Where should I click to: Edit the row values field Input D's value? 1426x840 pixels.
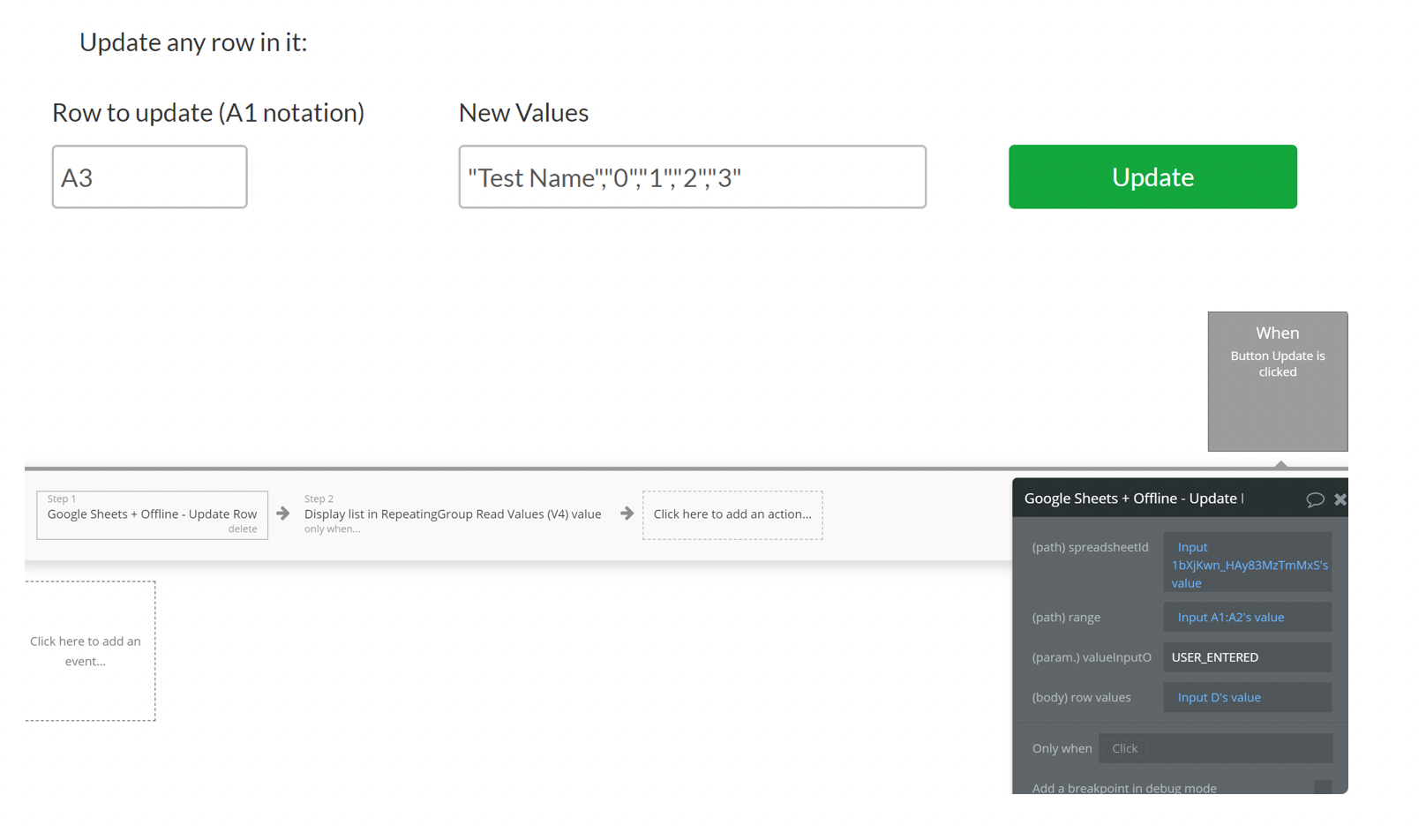tap(1248, 697)
